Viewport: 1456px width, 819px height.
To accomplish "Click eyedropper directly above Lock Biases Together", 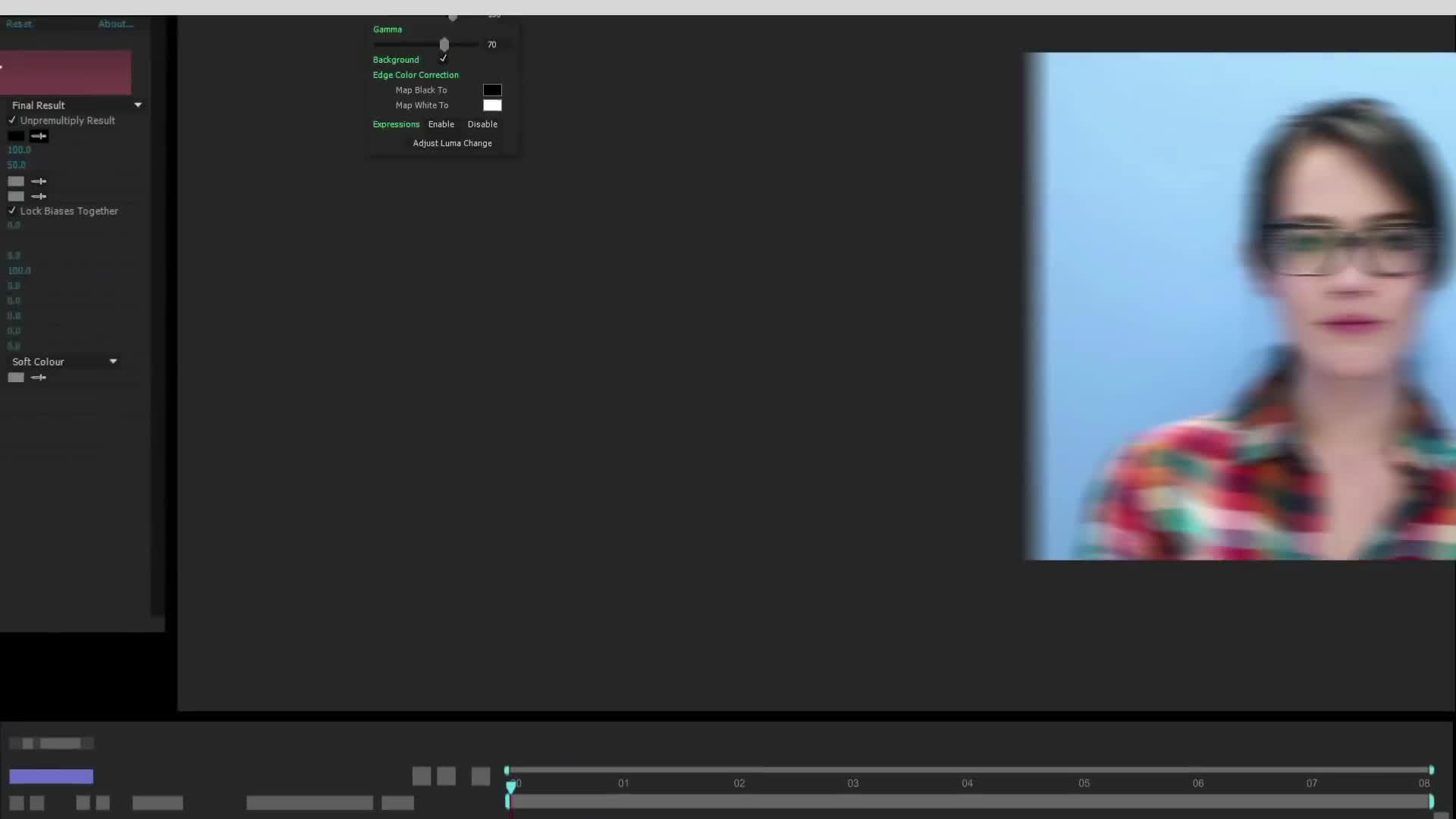I will pyautogui.click(x=39, y=196).
